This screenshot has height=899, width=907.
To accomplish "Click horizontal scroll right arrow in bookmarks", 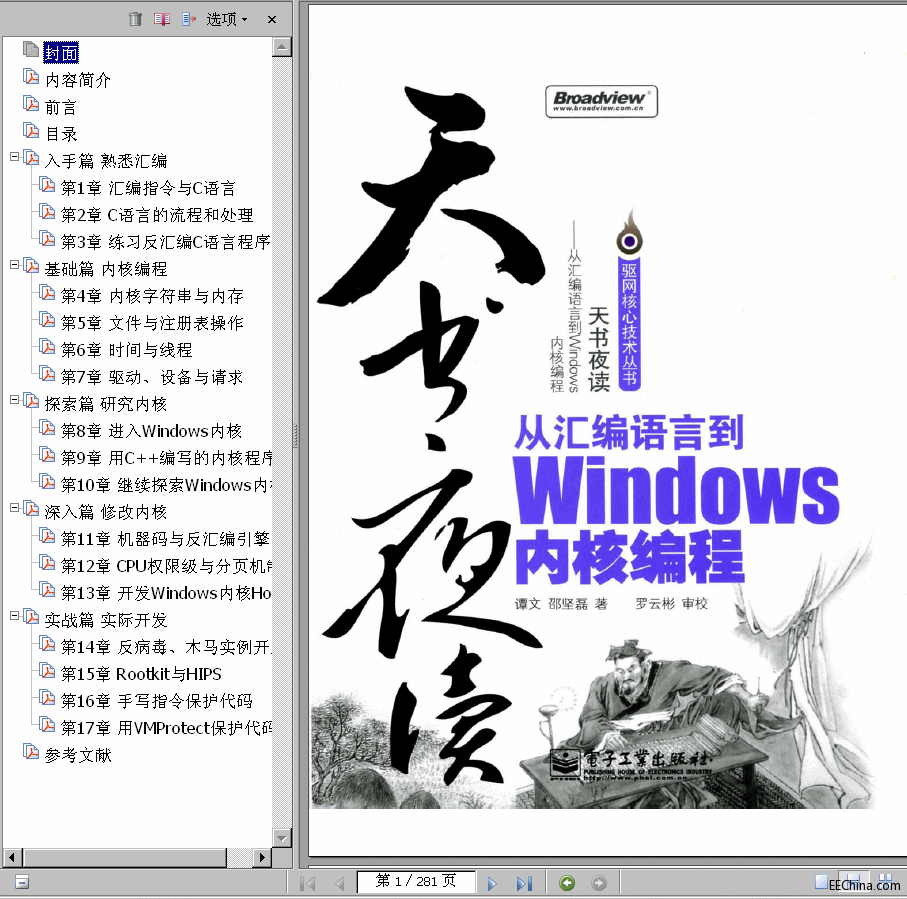I will (262, 857).
